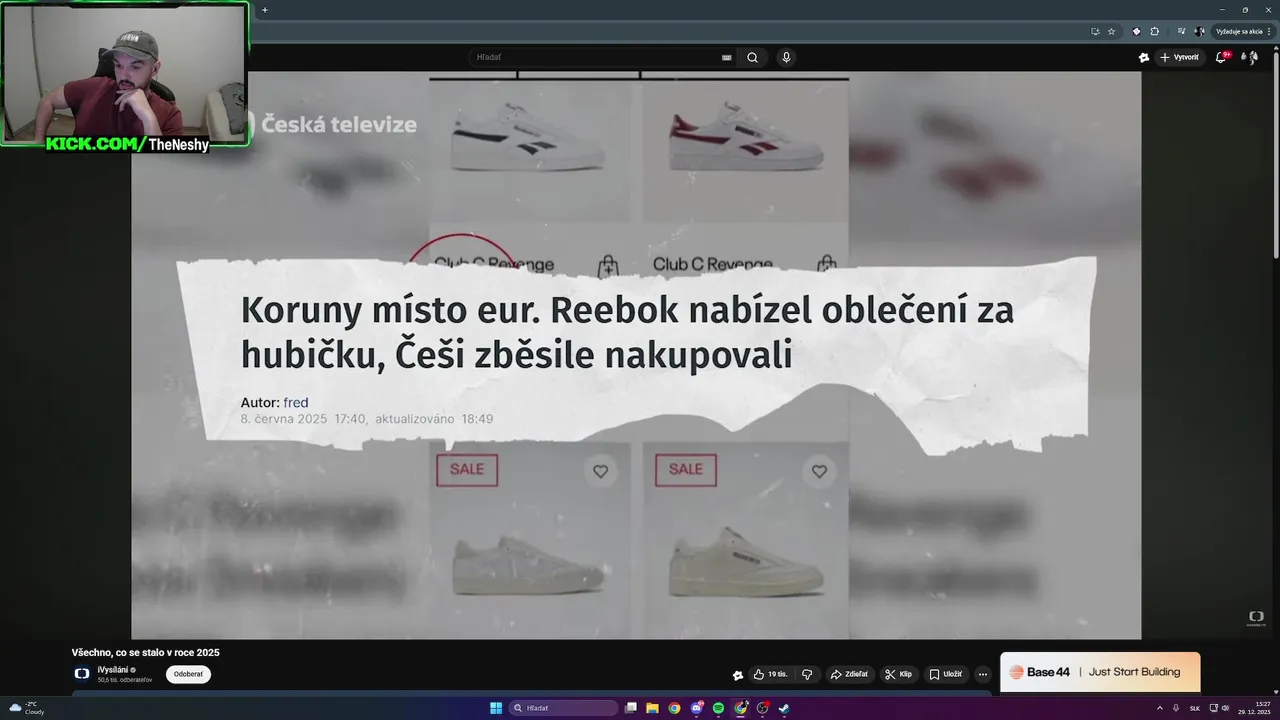Image resolution: width=1280 pixels, height=720 pixels.
Task: Switch the SLK keyboard language
Action: pos(1194,708)
